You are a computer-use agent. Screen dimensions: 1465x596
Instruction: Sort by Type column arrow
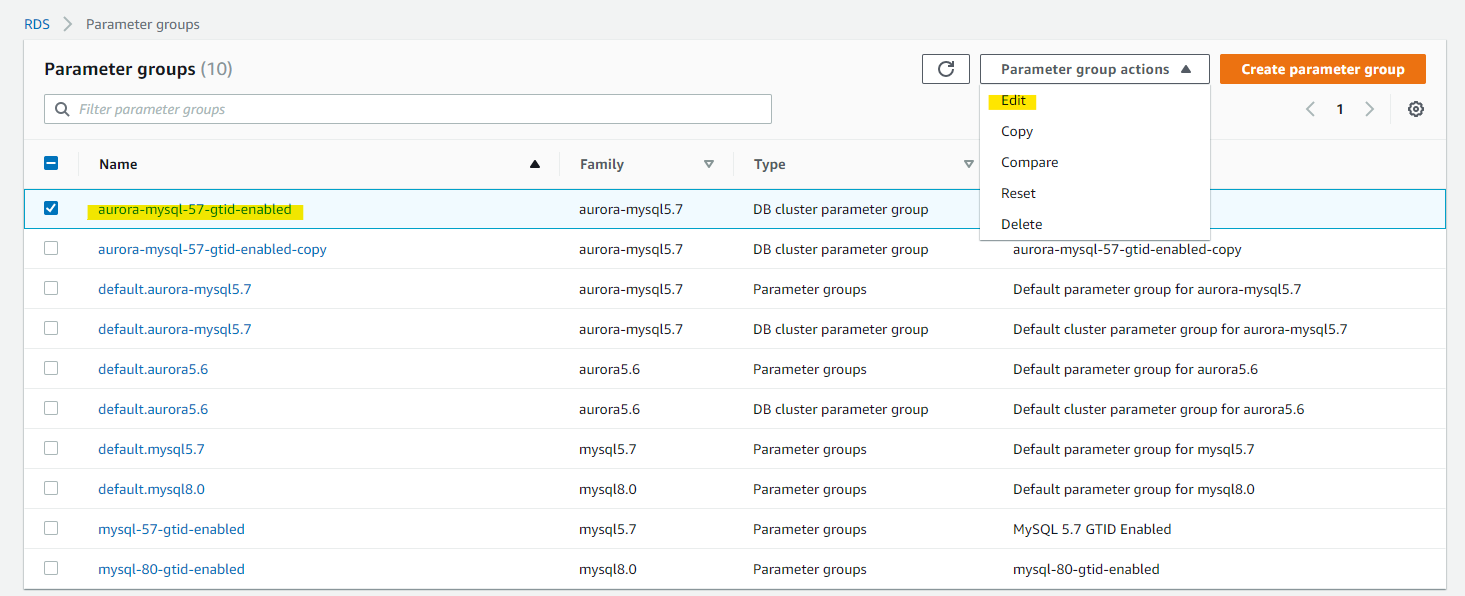pos(968,164)
